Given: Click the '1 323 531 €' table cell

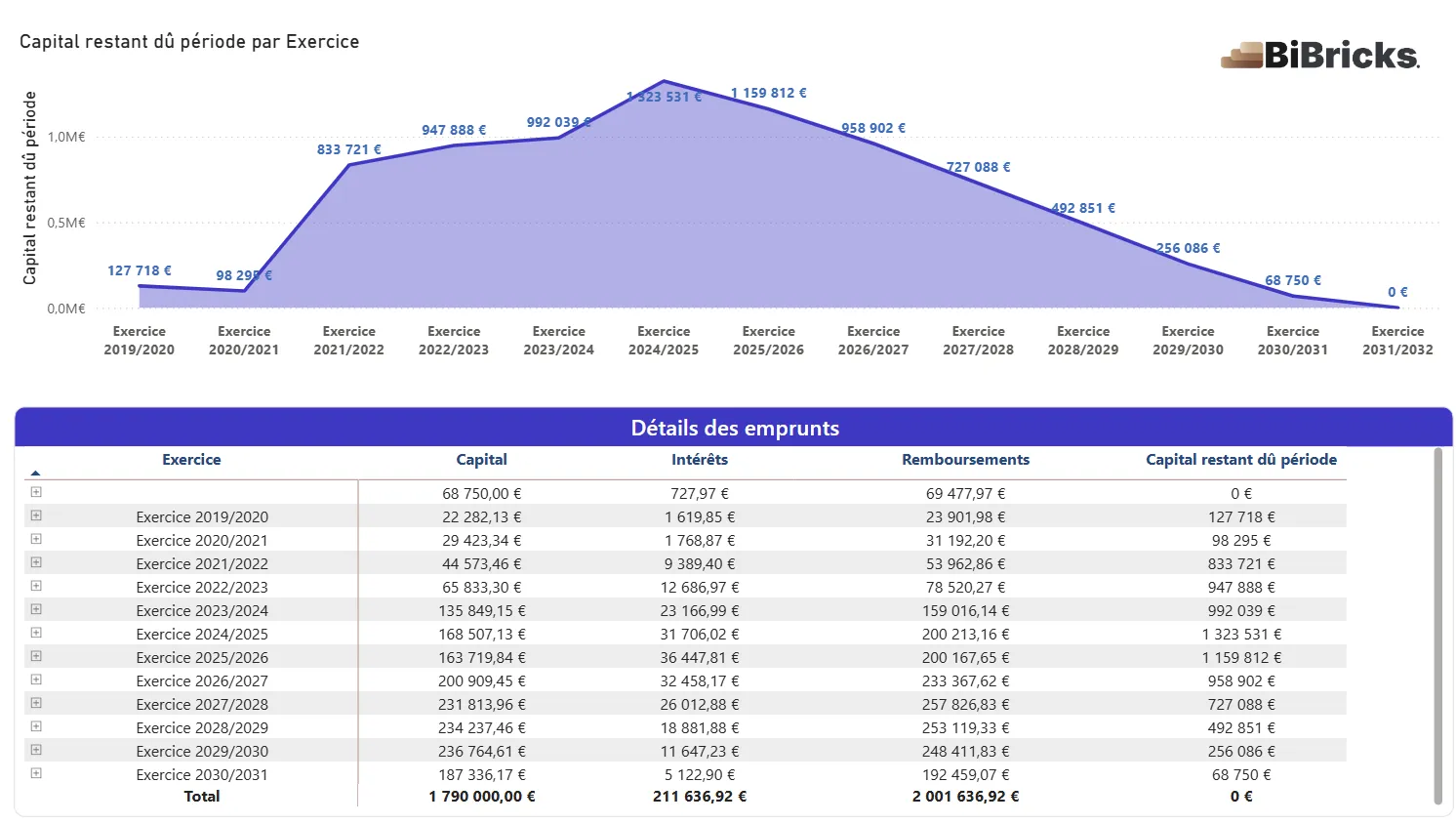Looking at the screenshot, I should [1241, 635].
